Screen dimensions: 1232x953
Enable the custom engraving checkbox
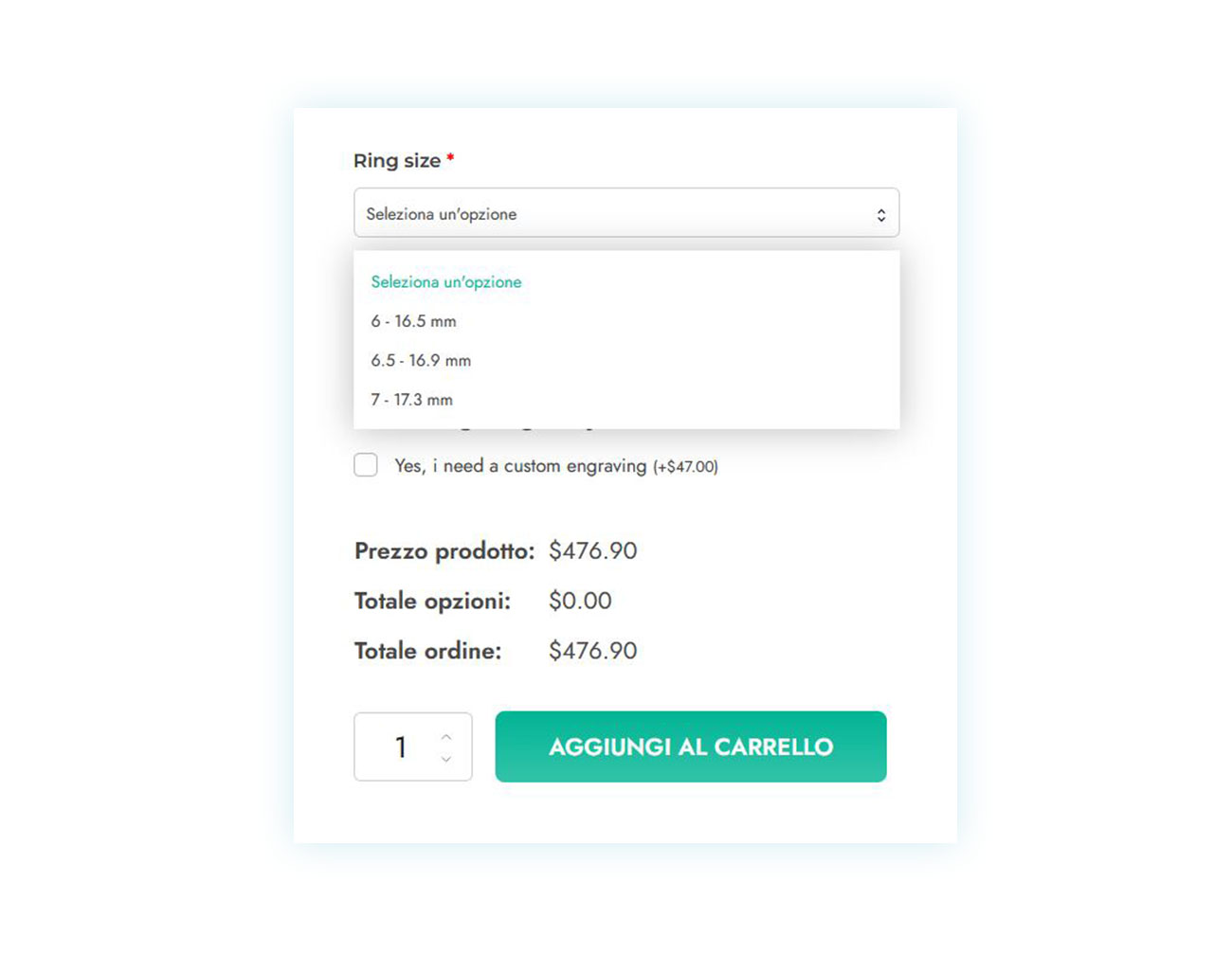366,465
